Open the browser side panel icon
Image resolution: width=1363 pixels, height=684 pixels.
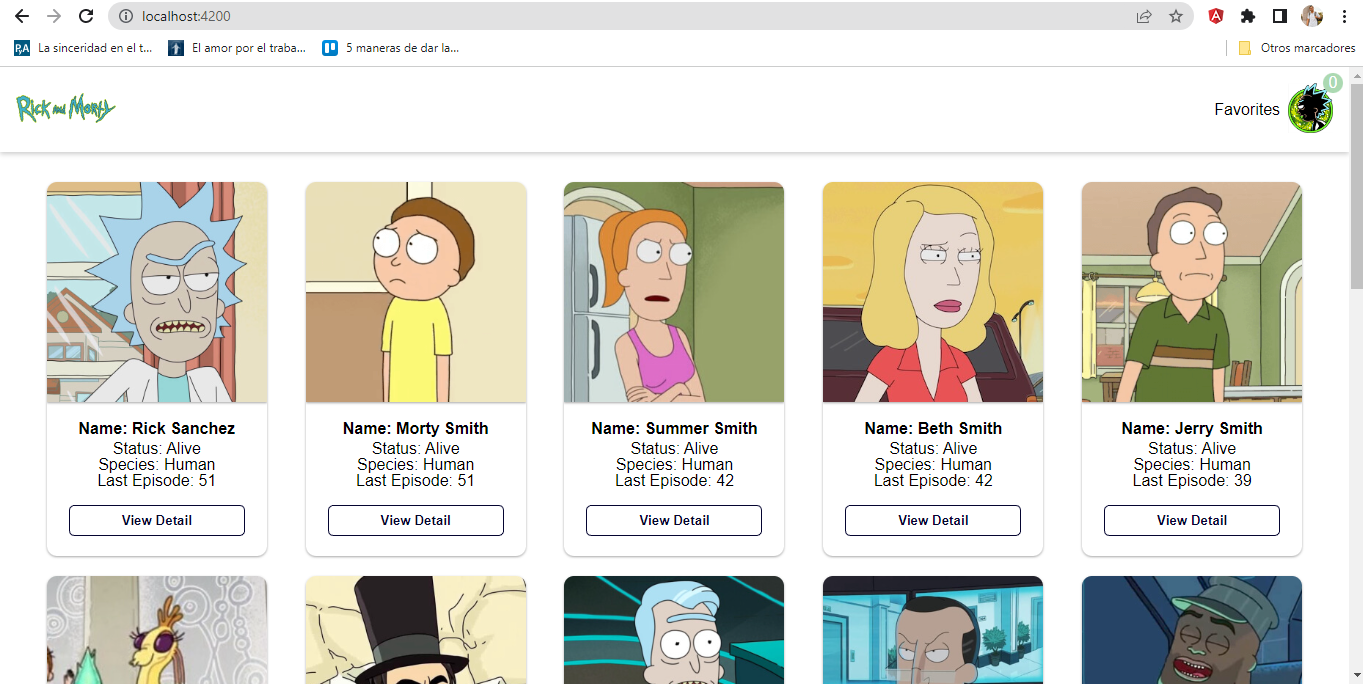(x=1281, y=16)
